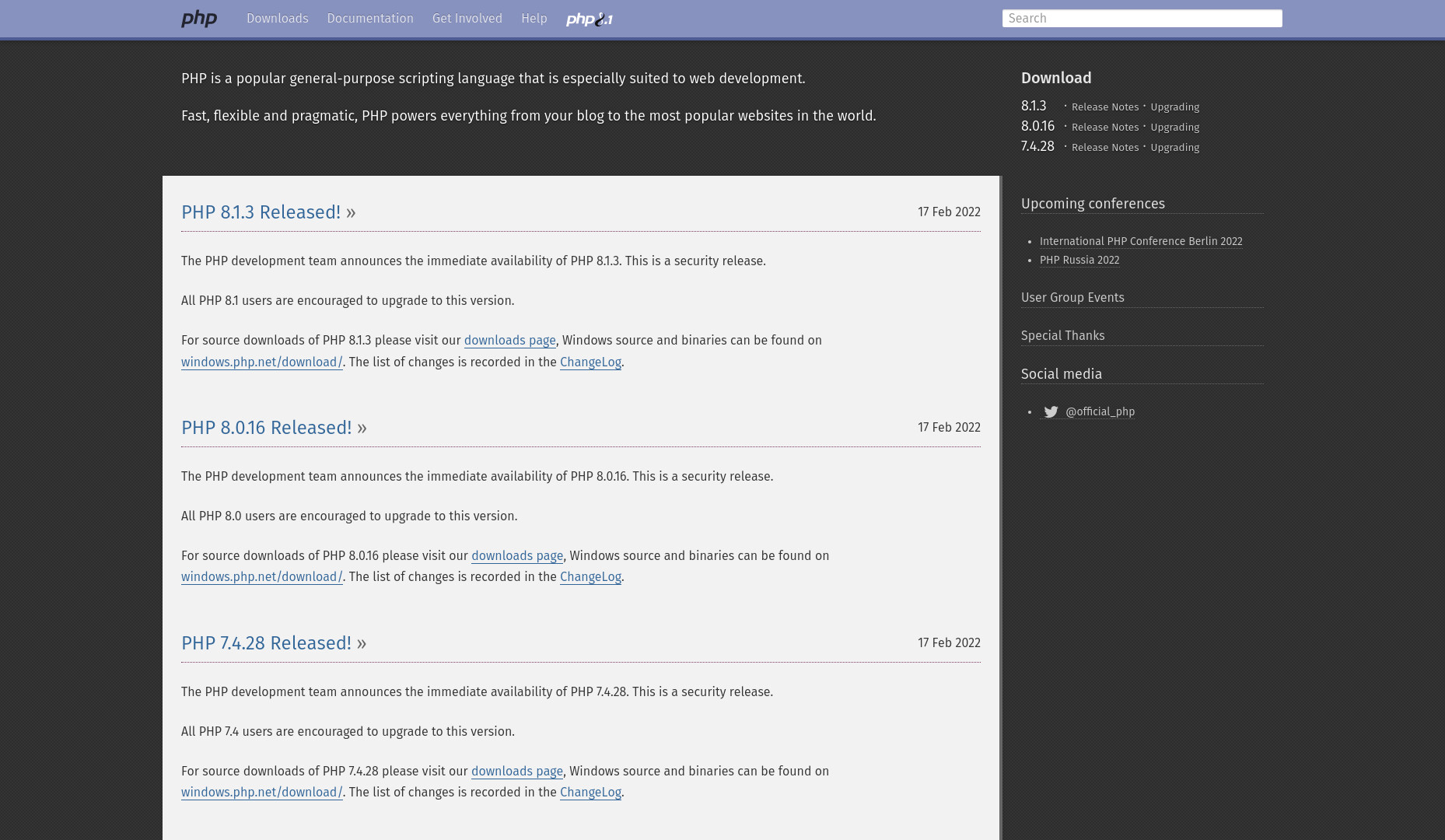Open PHP Russia 2022 conference link

click(x=1079, y=260)
